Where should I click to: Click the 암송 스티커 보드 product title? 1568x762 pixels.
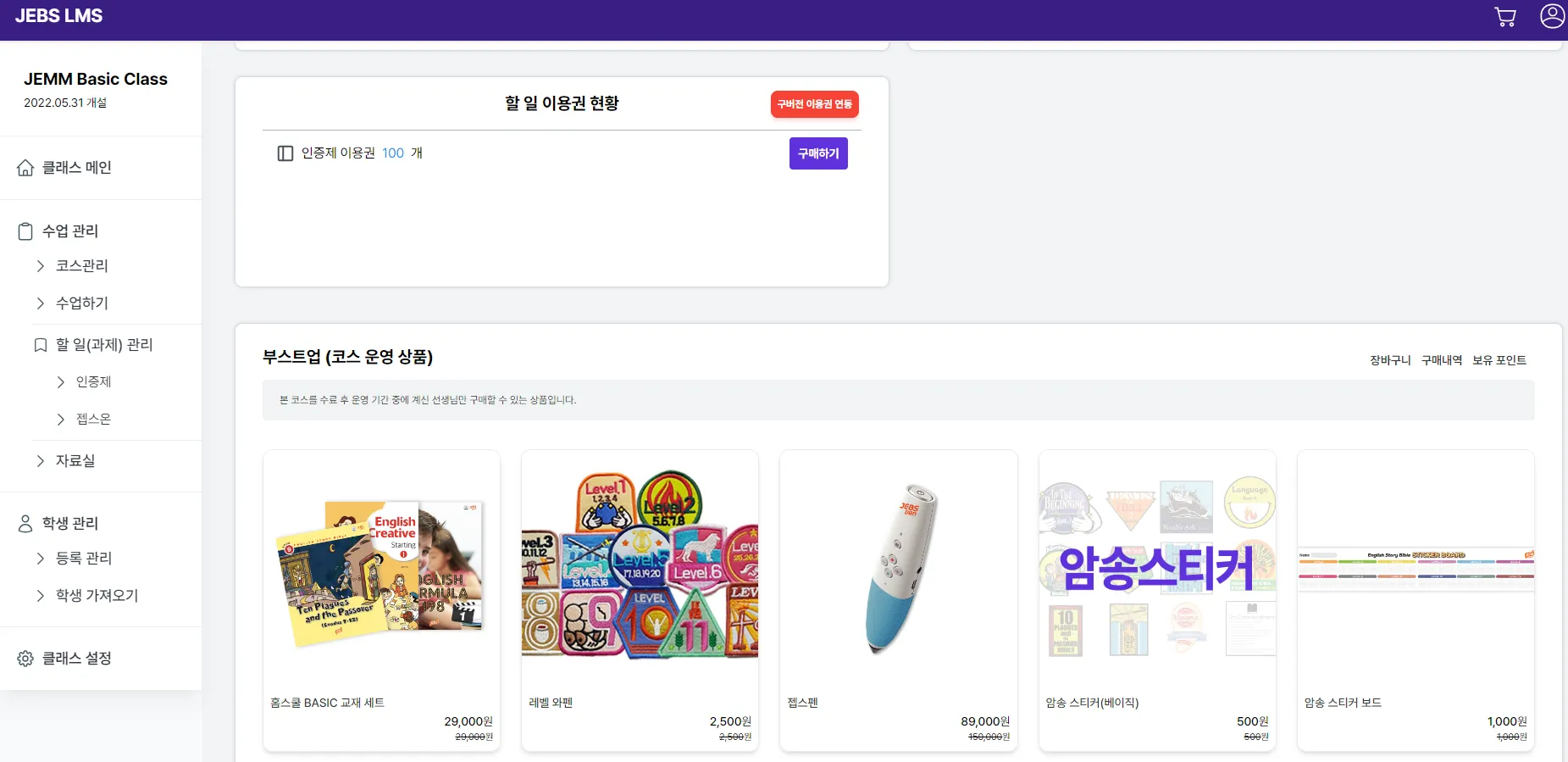pos(1343,703)
